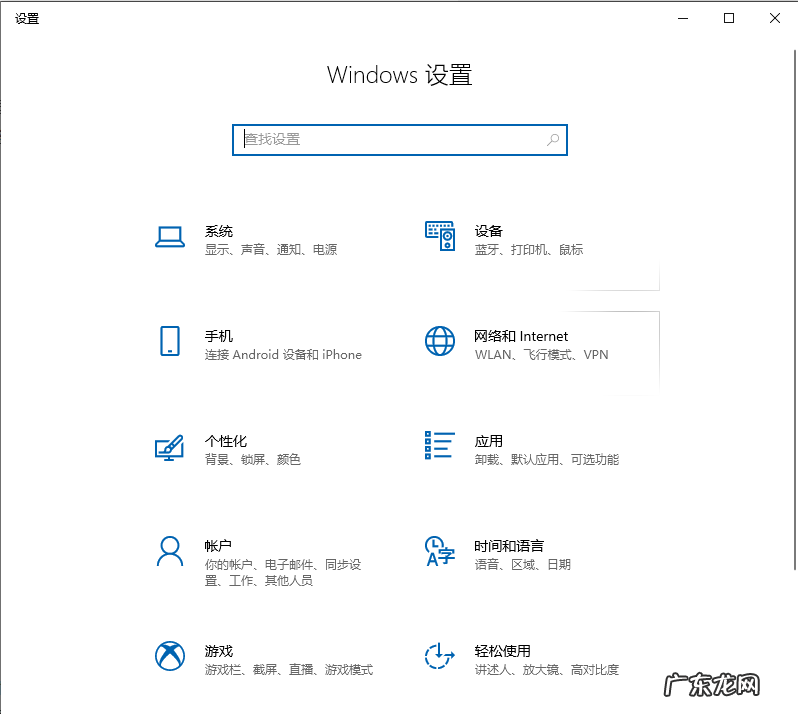Open the 应用 list icon
This screenshot has width=798, height=714.
point(440,445)
